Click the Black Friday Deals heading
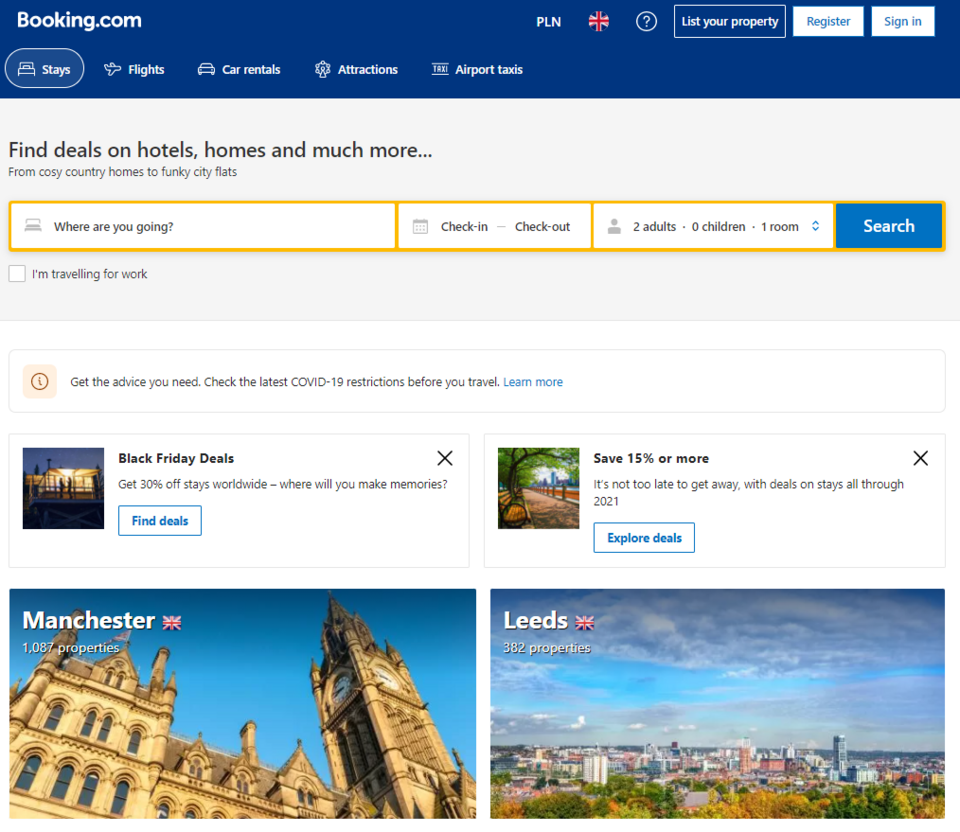This screenshot has height=832, width=960. [x=176, y=458]
